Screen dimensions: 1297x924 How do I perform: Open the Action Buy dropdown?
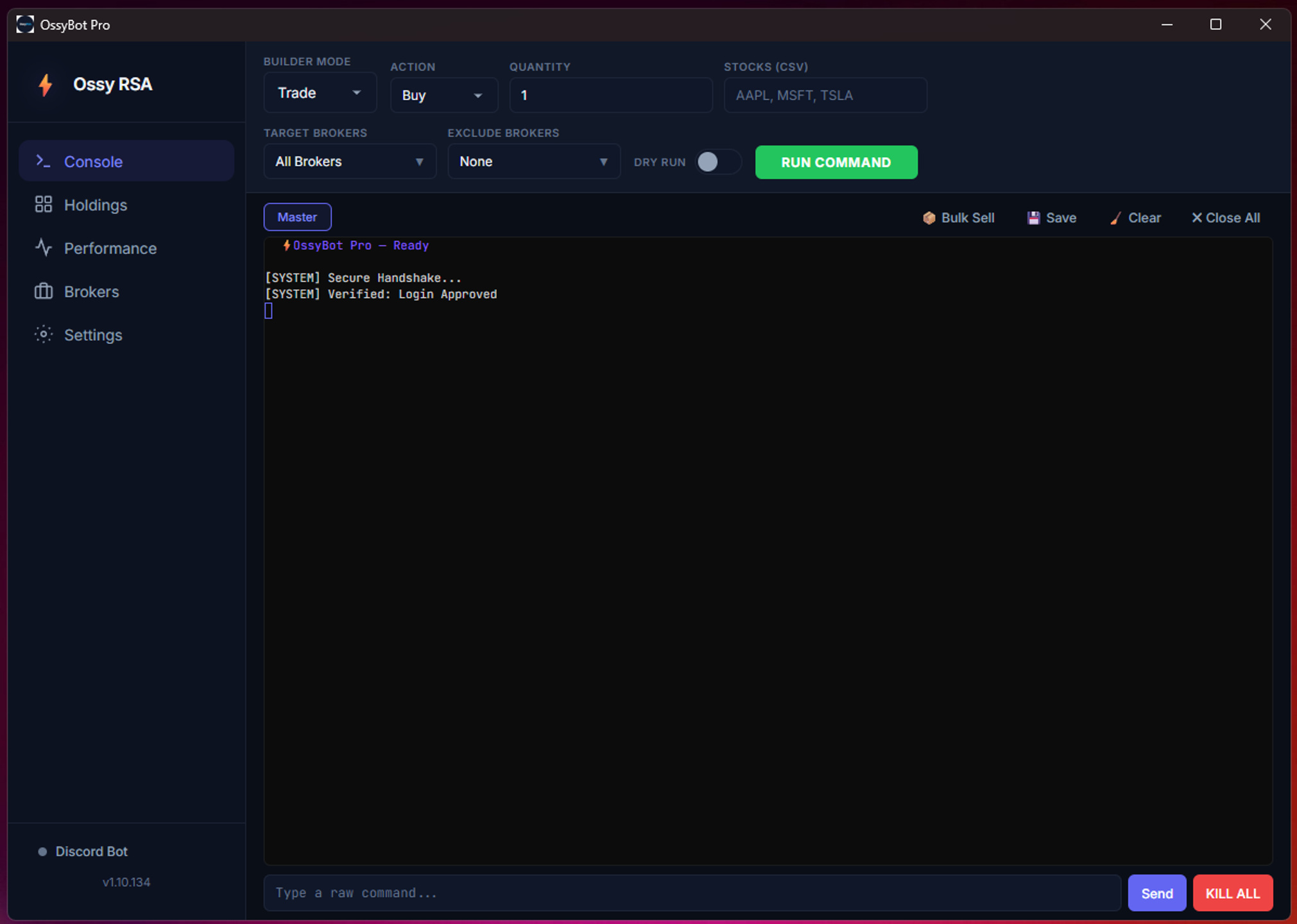(444, 95)
